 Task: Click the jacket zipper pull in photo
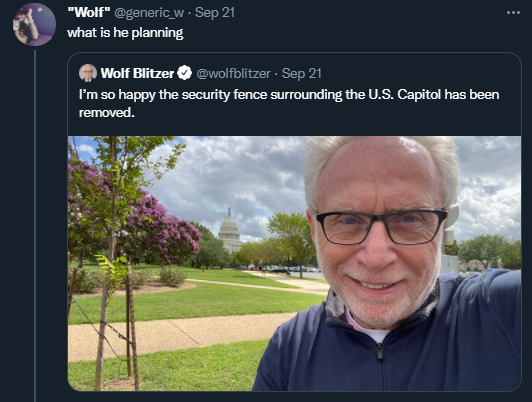pos(380,352)
